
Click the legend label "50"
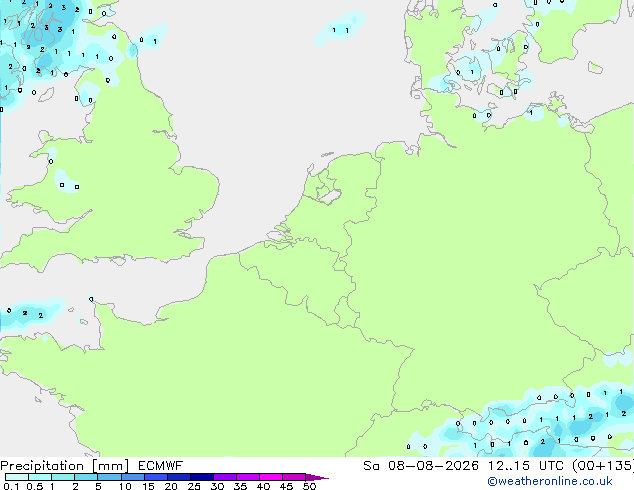(x=309, y=486)
